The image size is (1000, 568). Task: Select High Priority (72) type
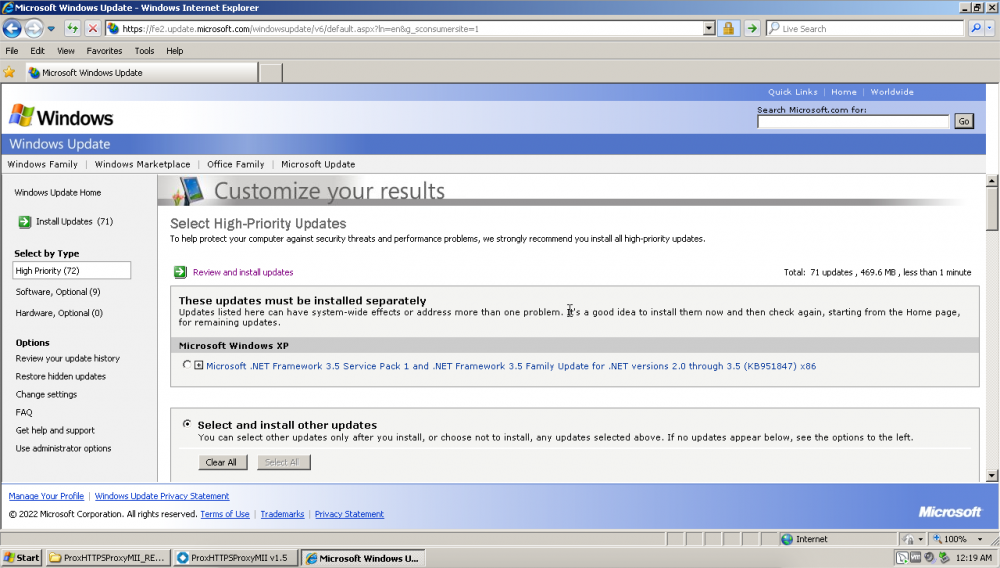click(71, 270)
